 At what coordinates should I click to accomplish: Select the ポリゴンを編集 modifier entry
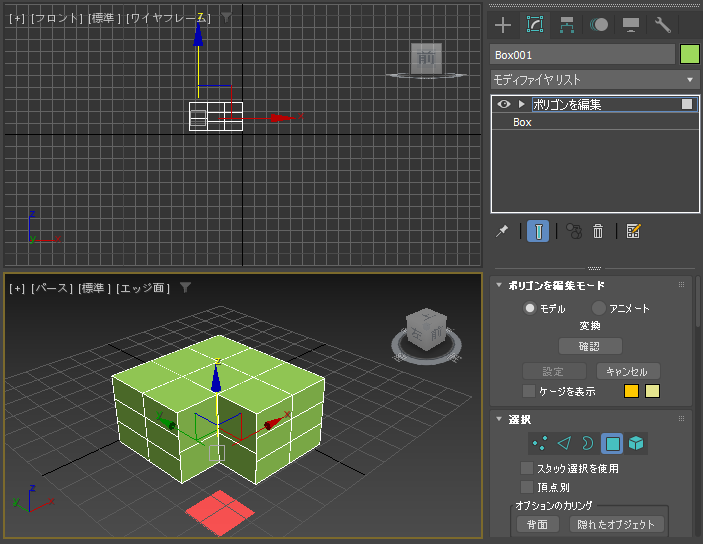pos(567,104)
